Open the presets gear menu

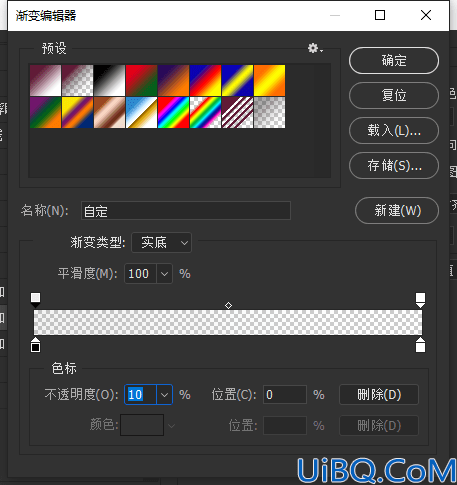coord(315,48)
